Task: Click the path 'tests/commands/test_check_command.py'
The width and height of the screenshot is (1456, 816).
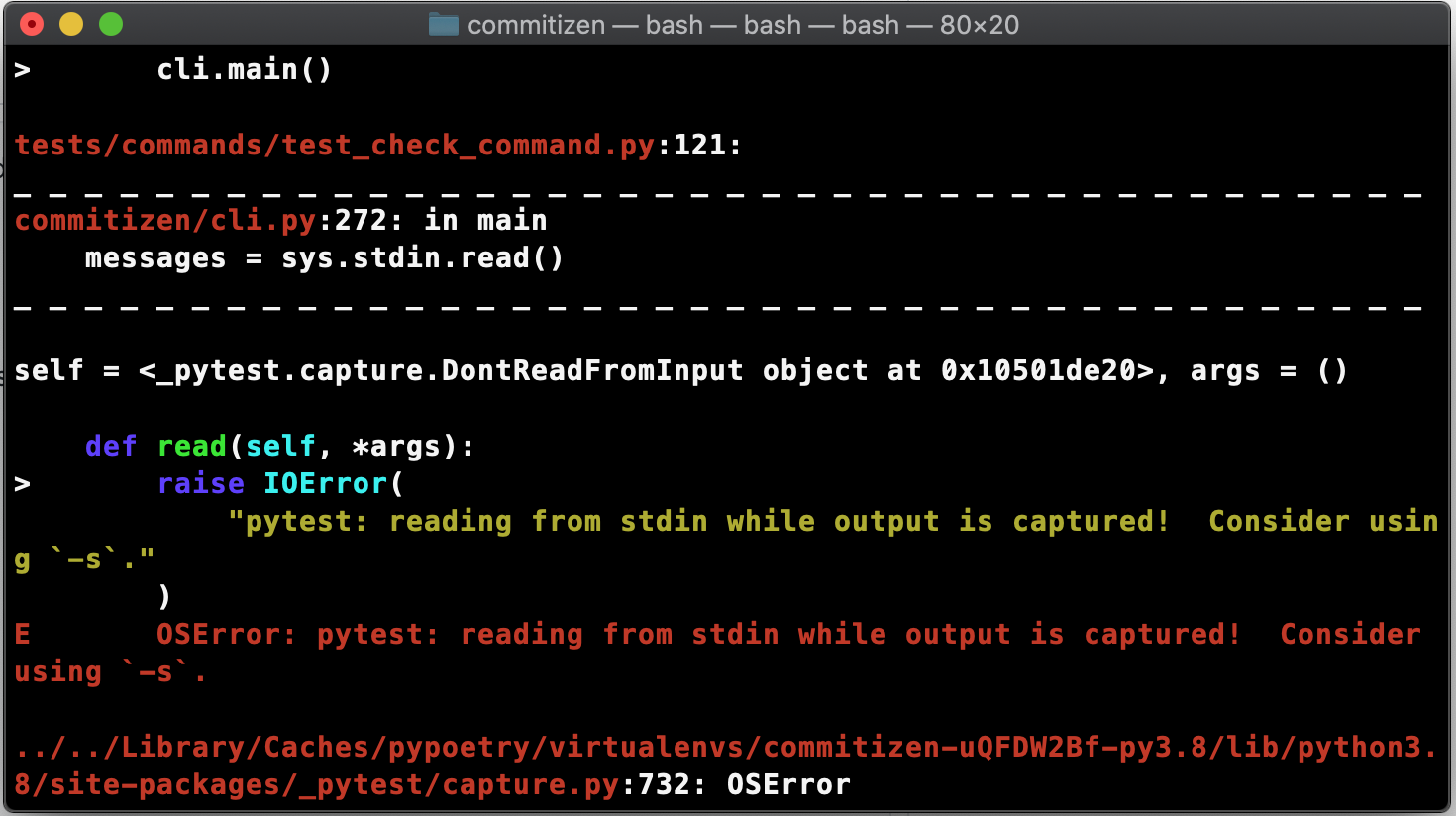Action: [335, 146]
